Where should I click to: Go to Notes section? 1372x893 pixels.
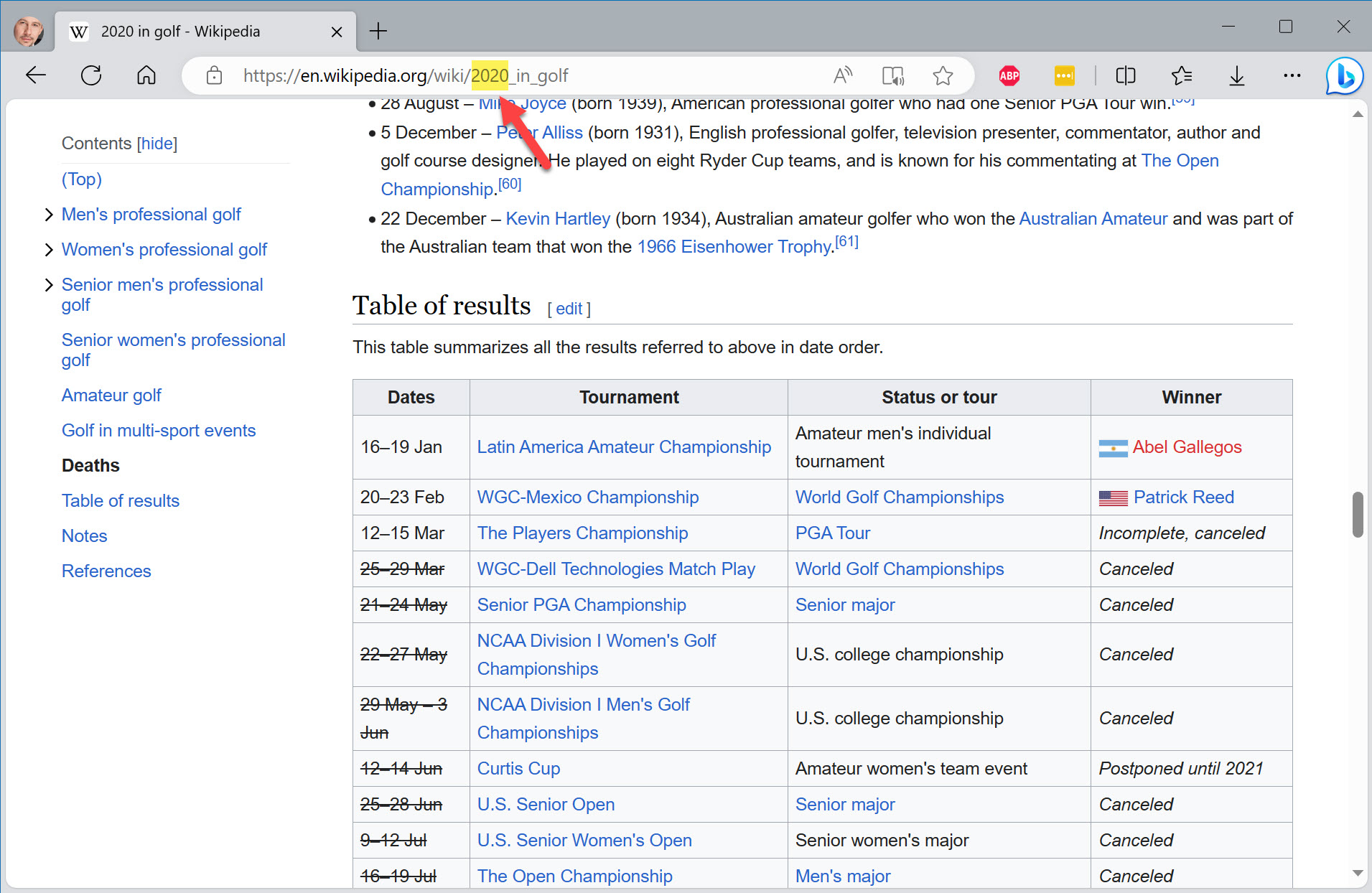(x=84, y=536)
